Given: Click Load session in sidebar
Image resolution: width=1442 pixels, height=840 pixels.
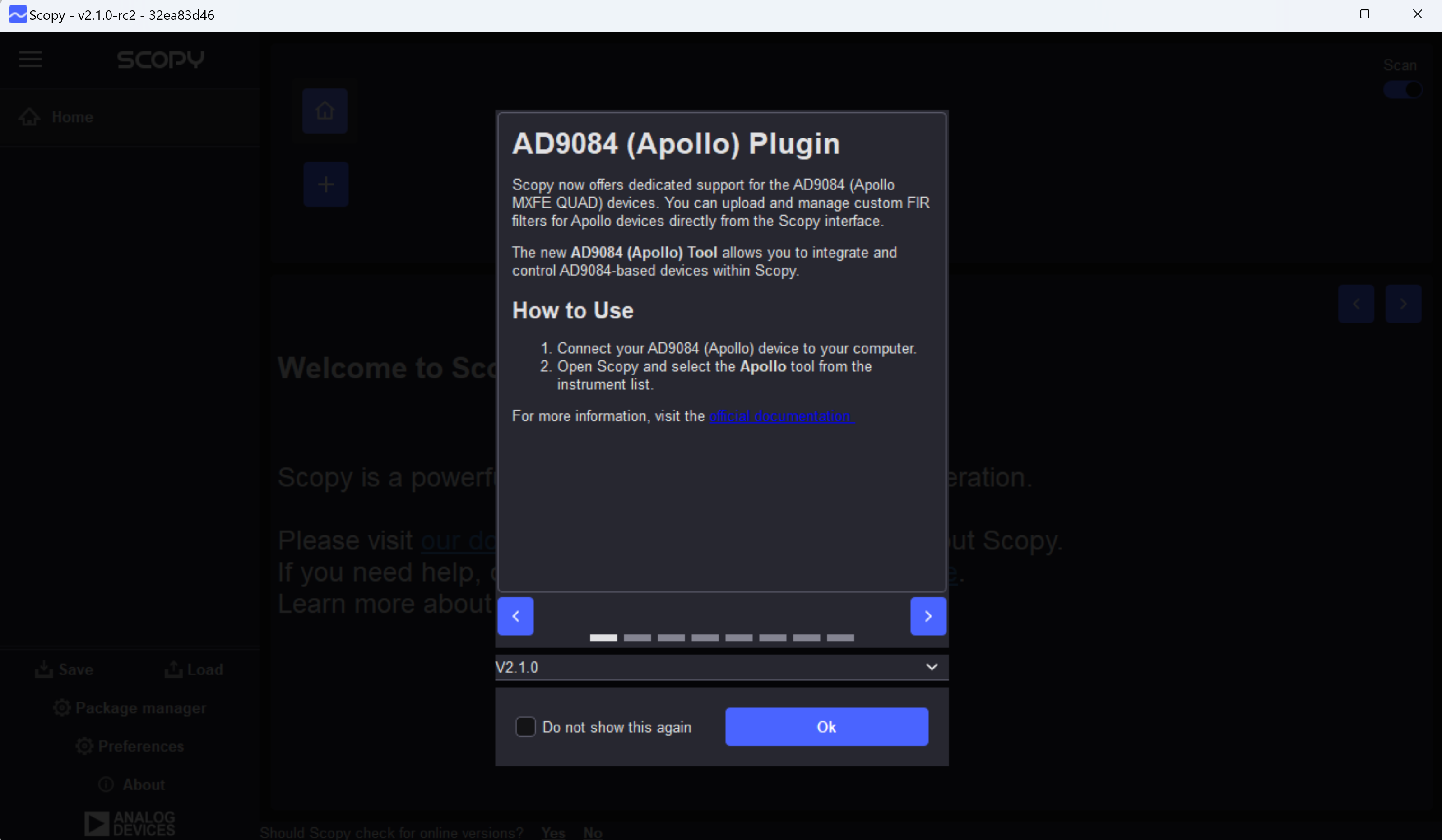Looking at the screenshot, I should 194,669.
